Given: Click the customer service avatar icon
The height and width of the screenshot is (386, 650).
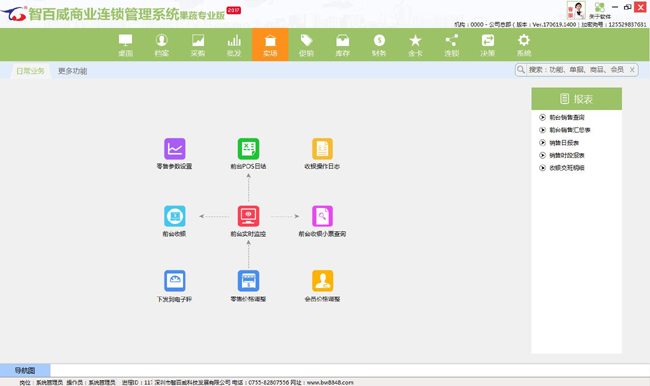Looking at the screenshot, I should 576,10.
